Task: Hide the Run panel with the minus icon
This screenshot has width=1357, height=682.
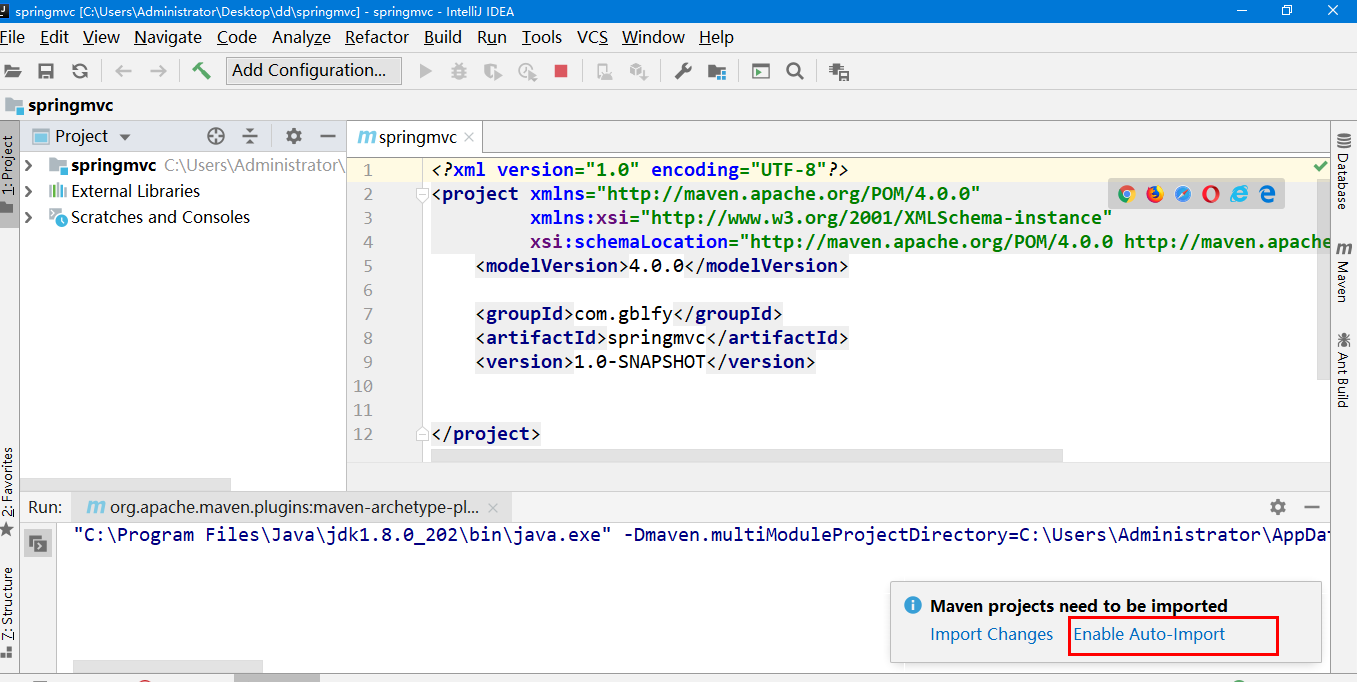Action: click(1312, 507)
